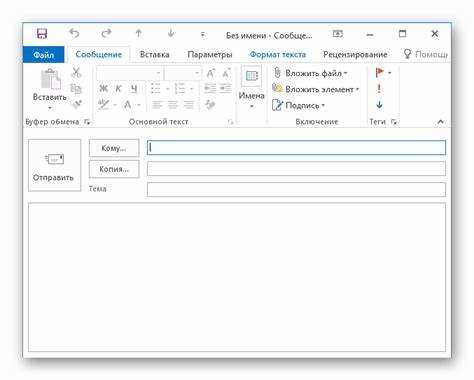474x380 pixels.
Task: Expand font color dropdown arrow
Action: [139, 105]
